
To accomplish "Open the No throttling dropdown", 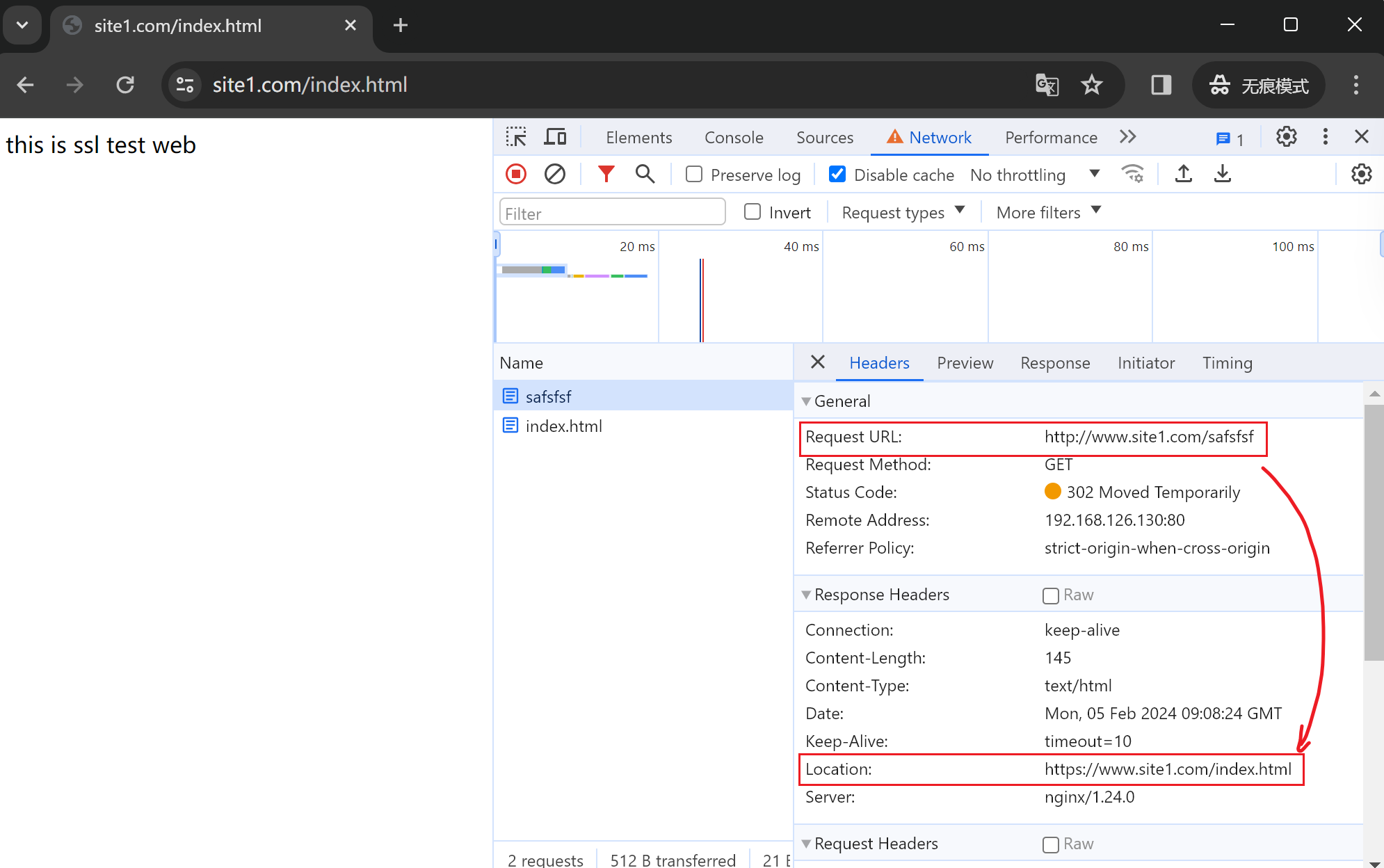I will 1034,175.
